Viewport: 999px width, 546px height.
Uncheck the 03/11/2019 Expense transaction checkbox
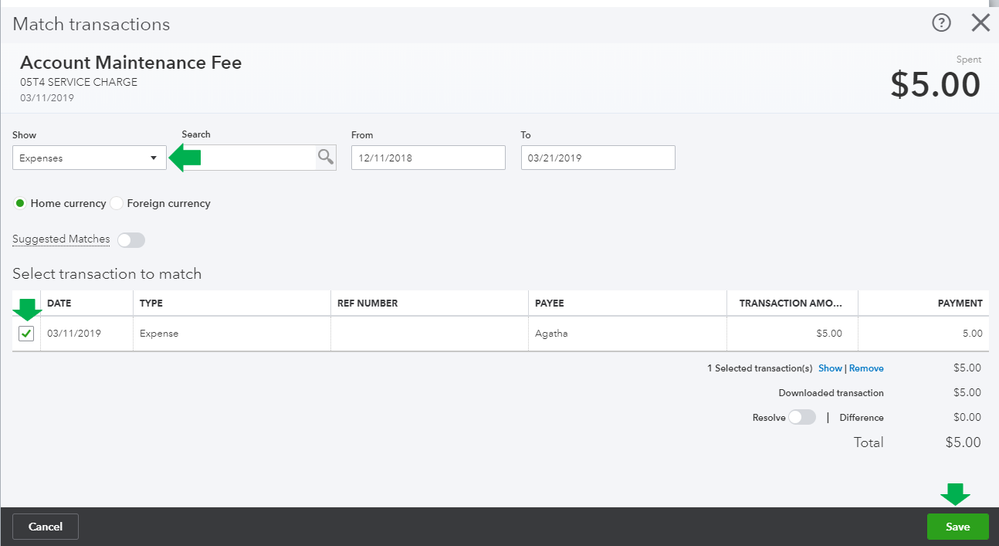coord(27,333)
